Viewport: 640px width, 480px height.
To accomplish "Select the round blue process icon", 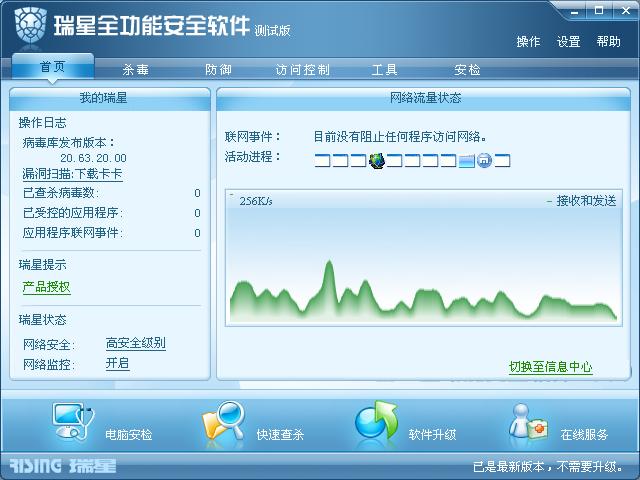I will (x=484, y=161).
